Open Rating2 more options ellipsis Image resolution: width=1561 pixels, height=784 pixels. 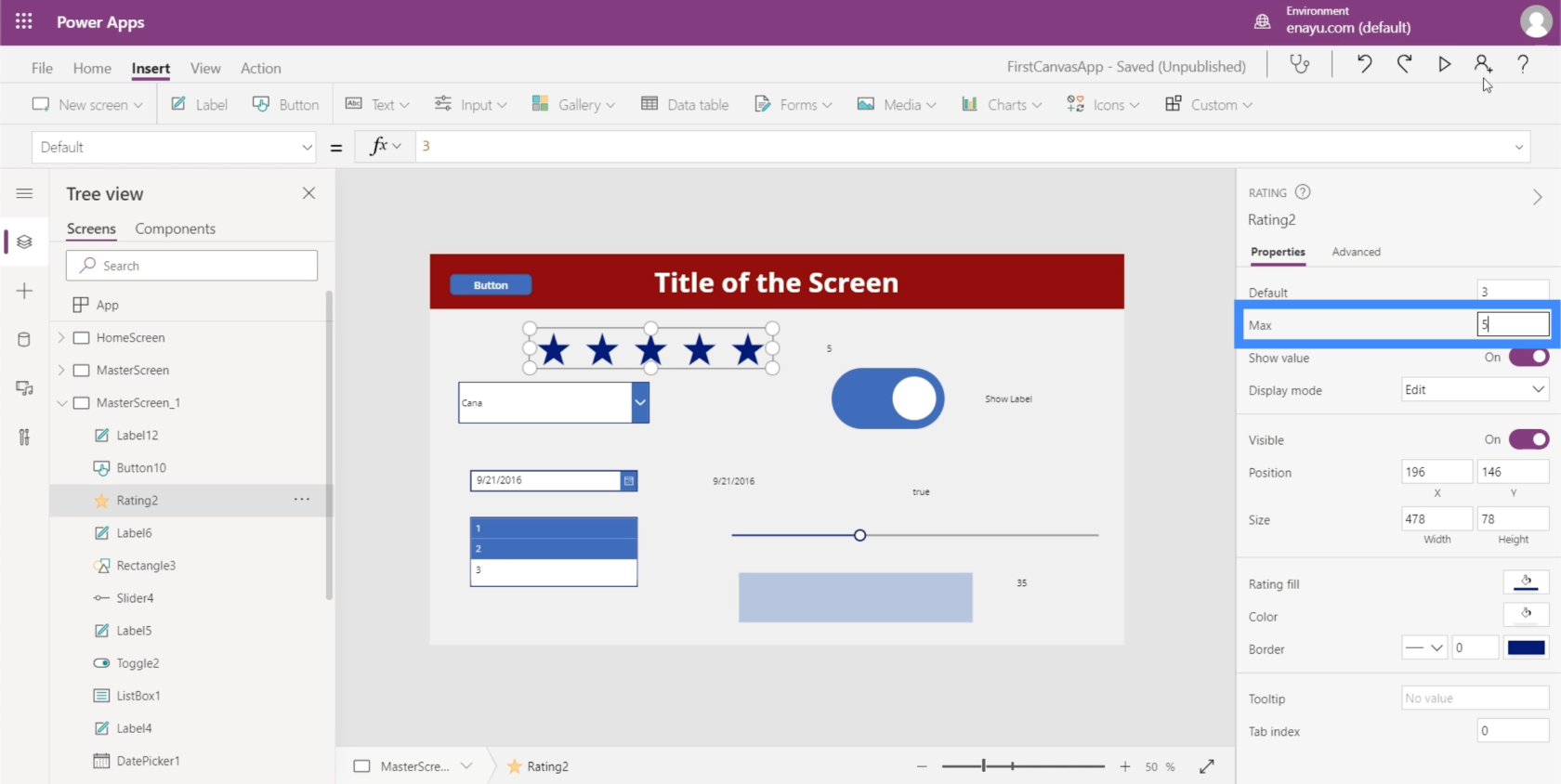302,500
